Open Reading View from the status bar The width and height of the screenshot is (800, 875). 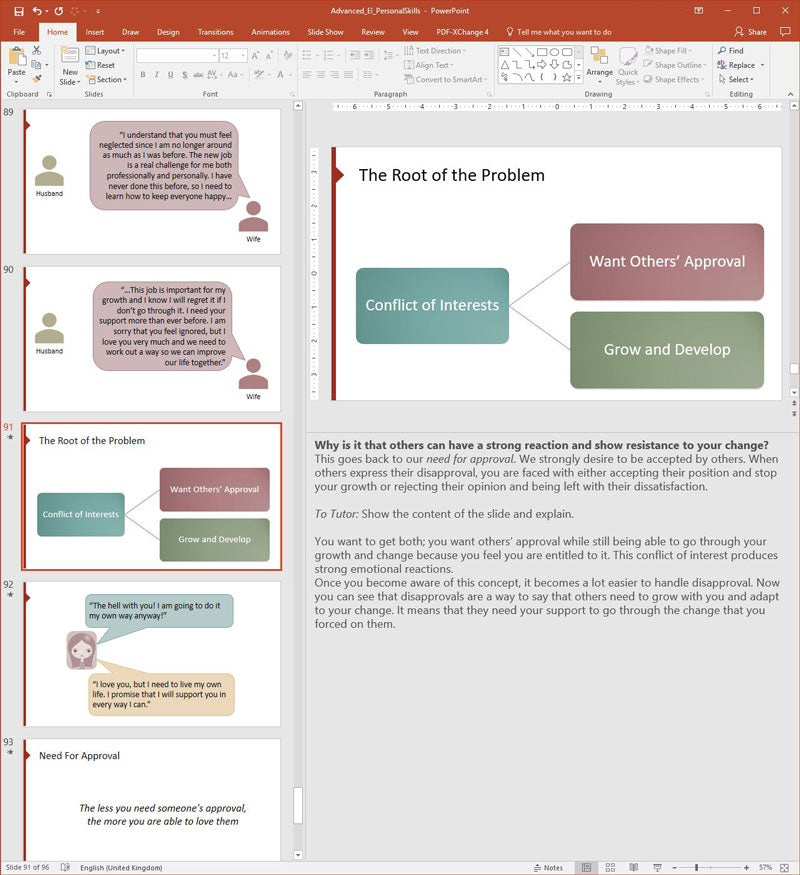pos(631,867)
